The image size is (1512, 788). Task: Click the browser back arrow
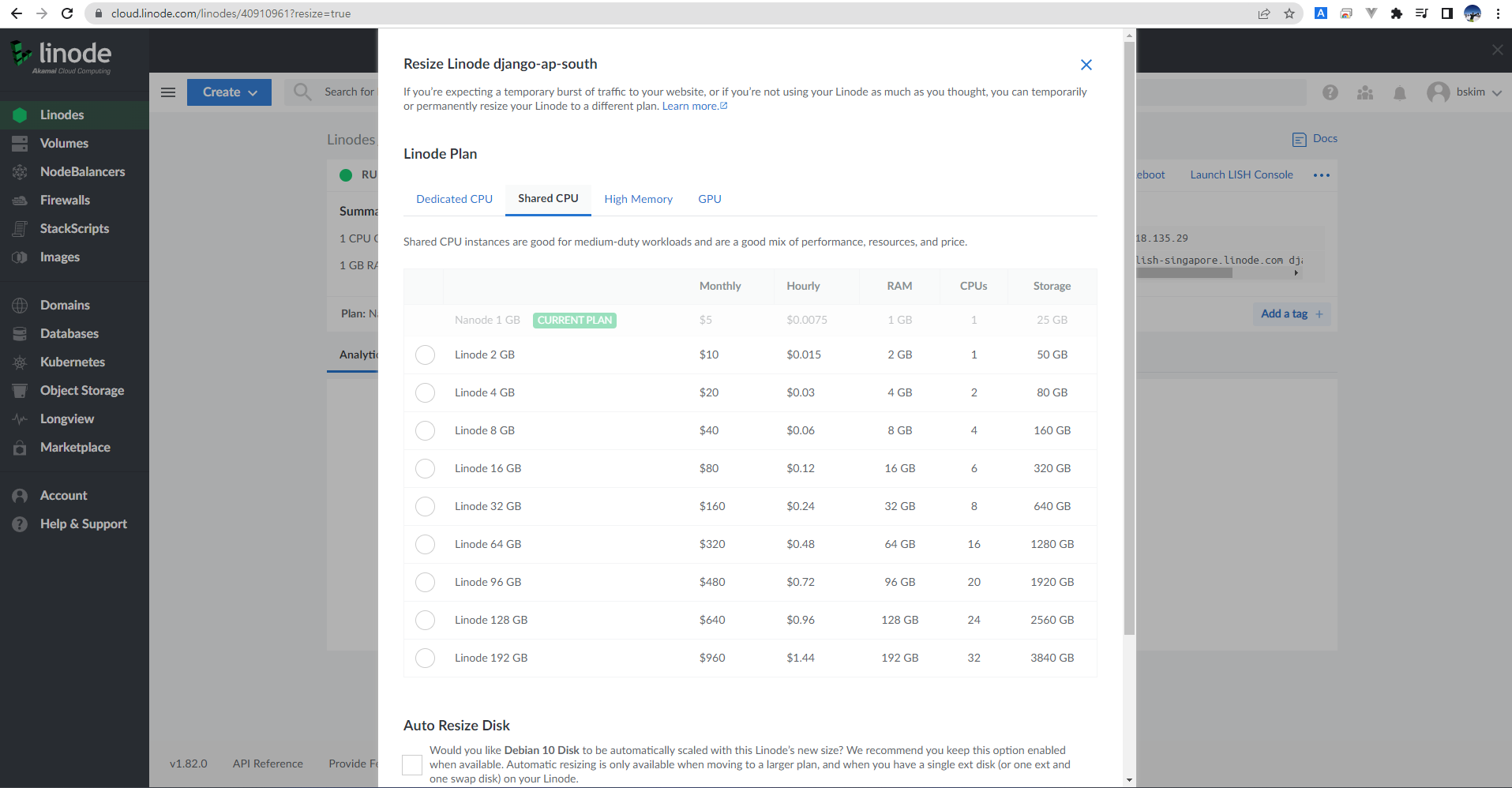pos(16,13)
